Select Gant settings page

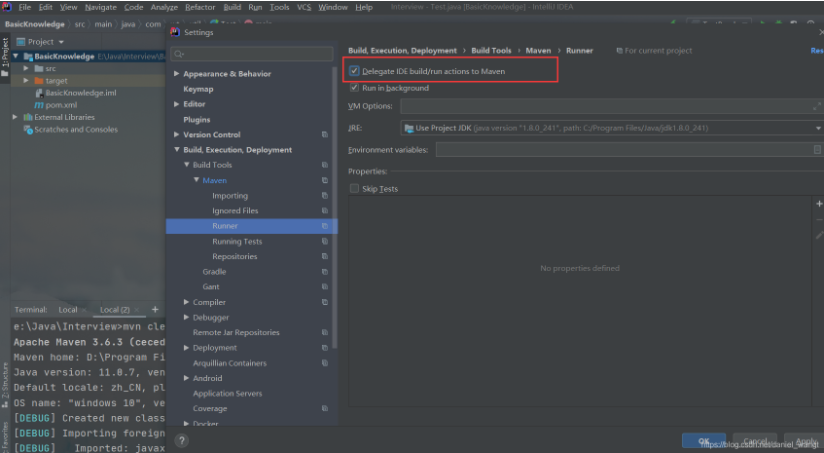click(211, 287)
